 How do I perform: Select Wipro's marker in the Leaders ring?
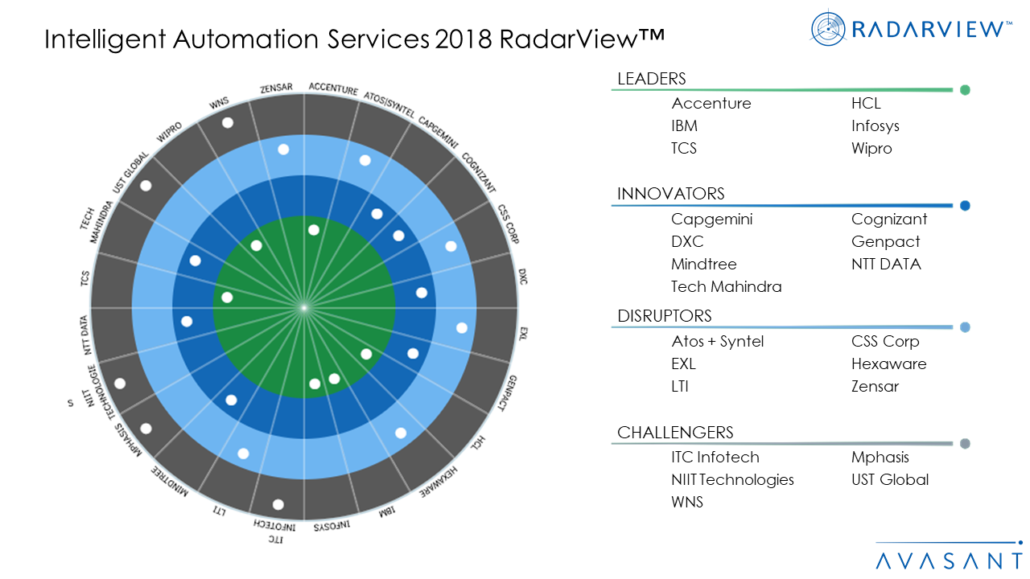click(x=254, y=245)
